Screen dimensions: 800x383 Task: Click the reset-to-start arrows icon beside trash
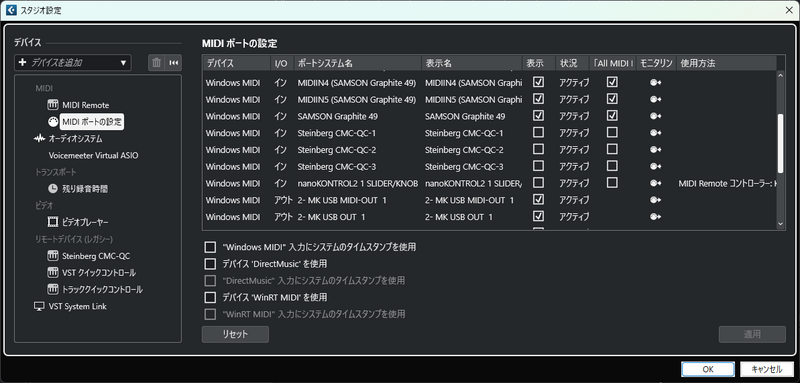173,63
